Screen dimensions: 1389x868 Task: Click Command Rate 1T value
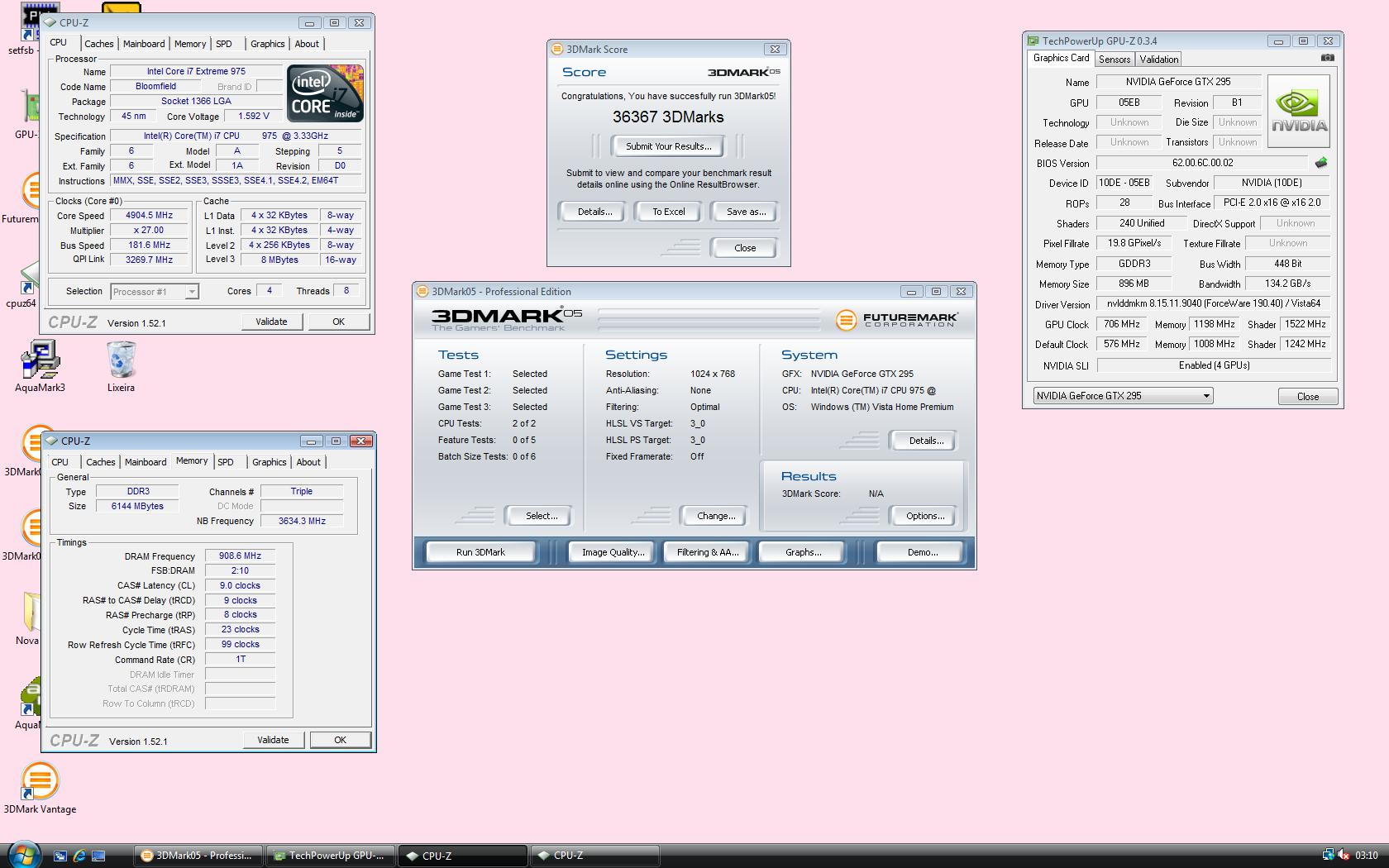click(x=241, y=660)
